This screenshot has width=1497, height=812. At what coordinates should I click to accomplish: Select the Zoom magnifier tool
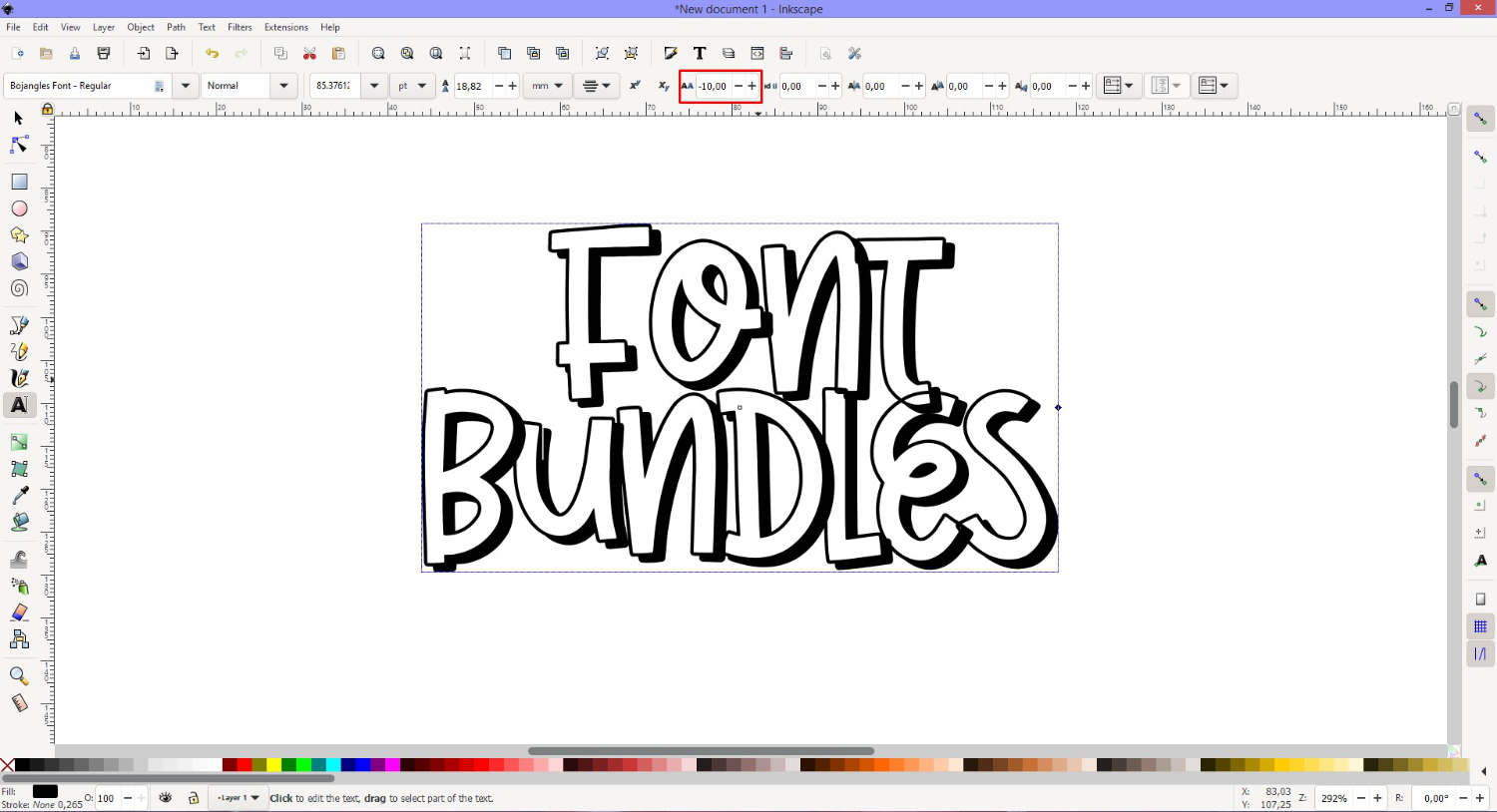19,675
